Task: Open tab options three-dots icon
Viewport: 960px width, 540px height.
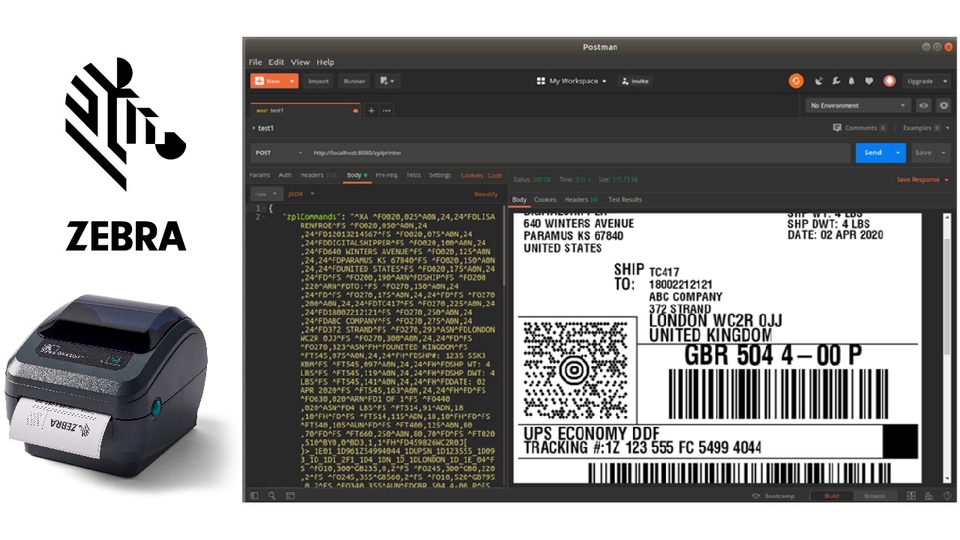Action: 386,111
